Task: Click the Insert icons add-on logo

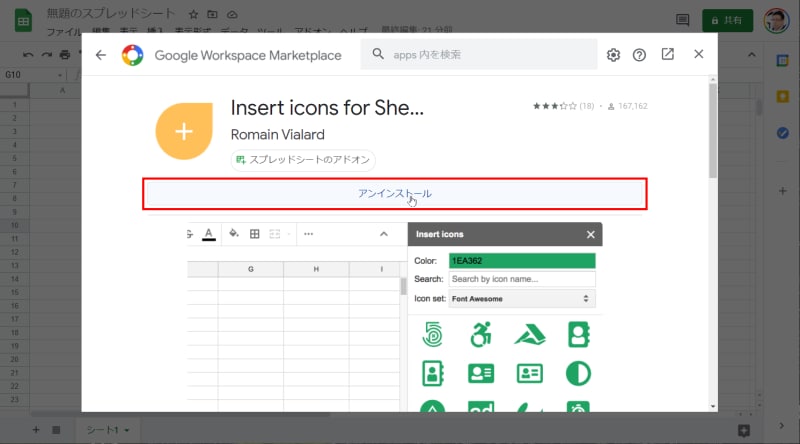Action: pyautogui.click(x=186, y=131)
